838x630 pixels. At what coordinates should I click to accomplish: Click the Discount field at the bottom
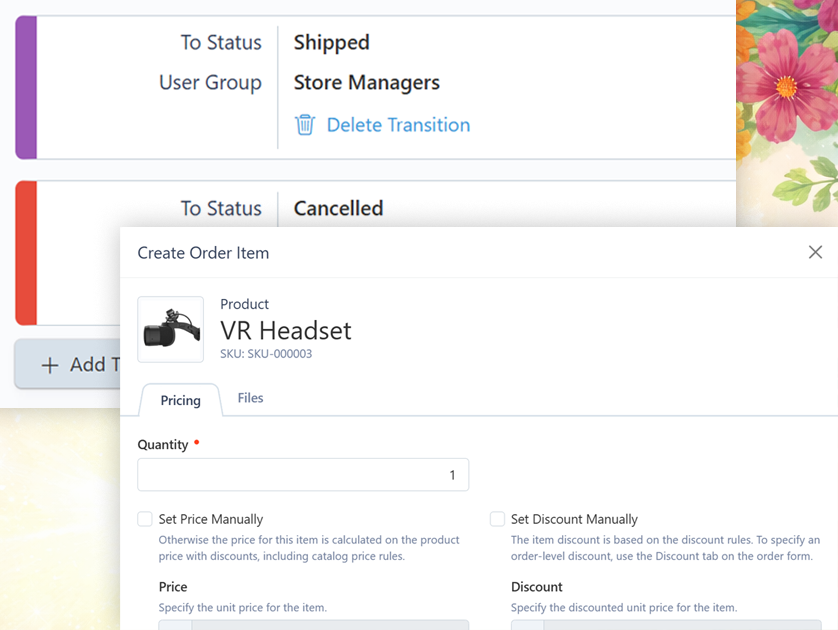click(x=666, y=624)
